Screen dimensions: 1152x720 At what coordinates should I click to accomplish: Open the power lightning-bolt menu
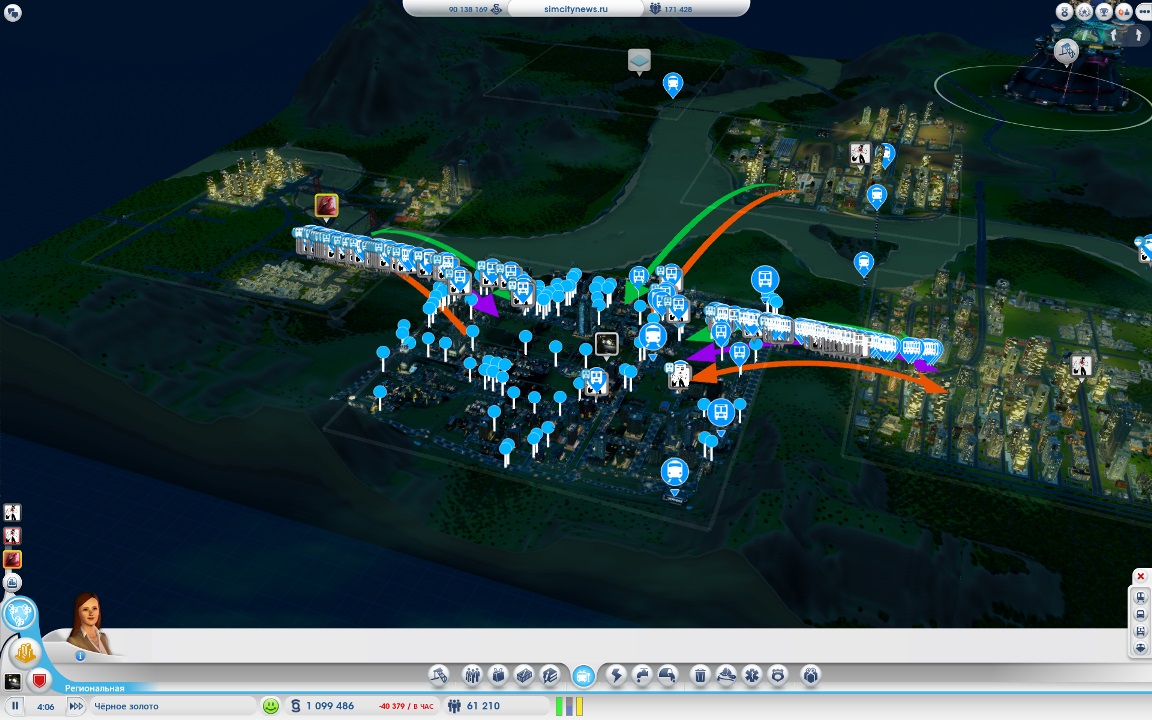(x=616, y=674)
